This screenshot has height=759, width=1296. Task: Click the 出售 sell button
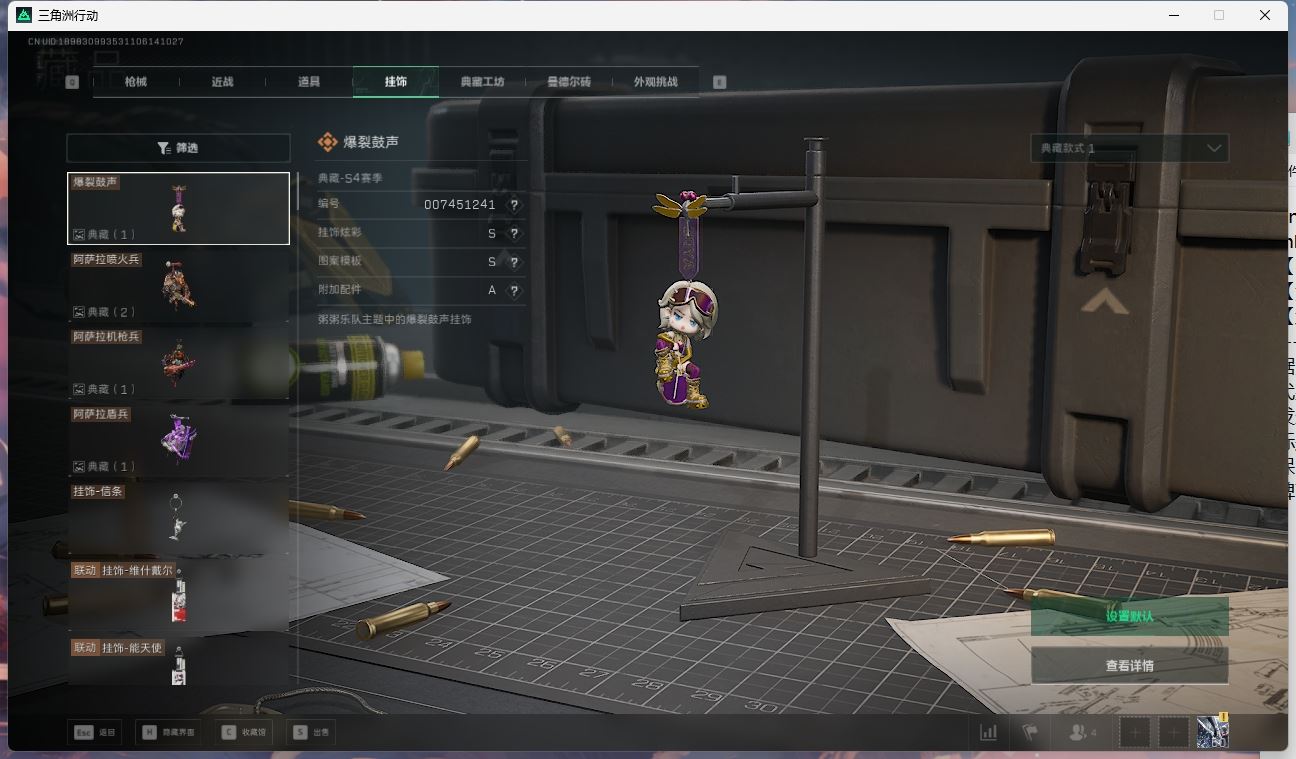coord(311,732)
